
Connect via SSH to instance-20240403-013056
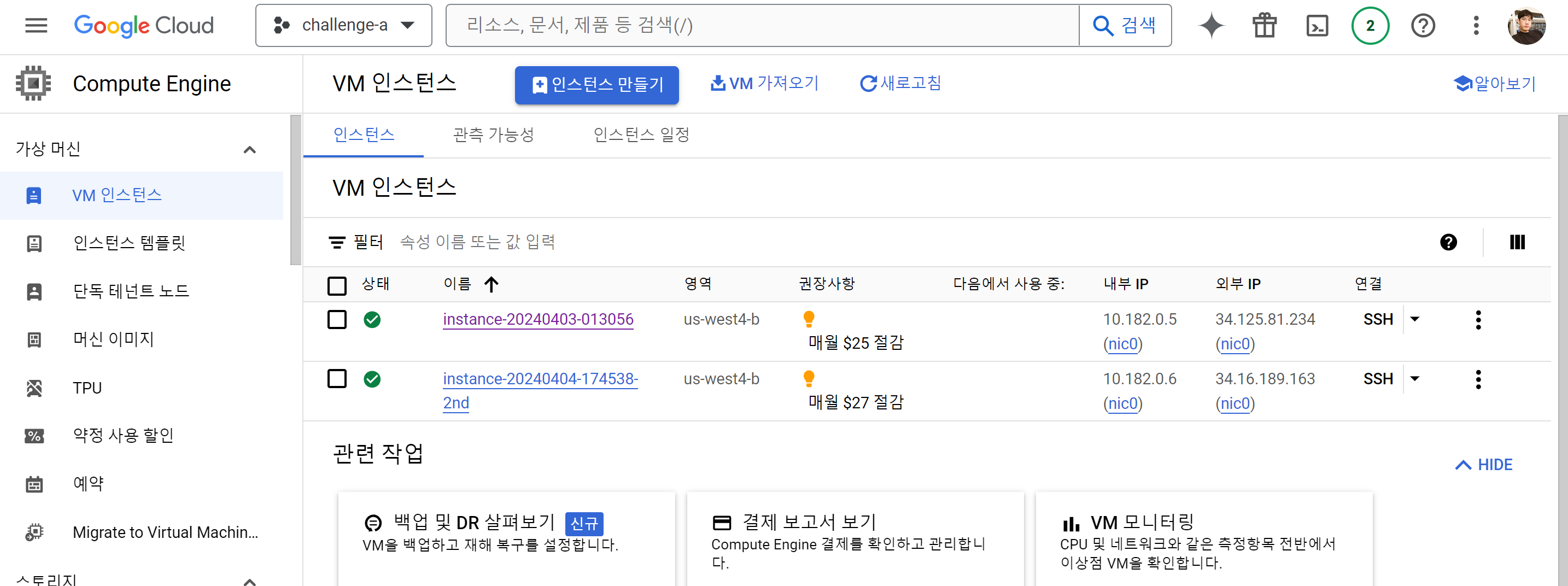pyautogui.click(x=1378, y=319)
